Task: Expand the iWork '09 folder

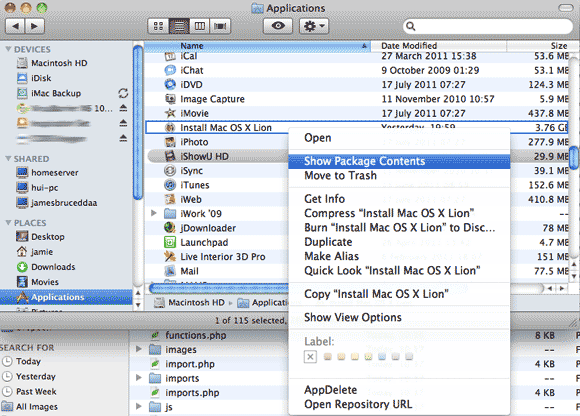Action: point(154,213)
